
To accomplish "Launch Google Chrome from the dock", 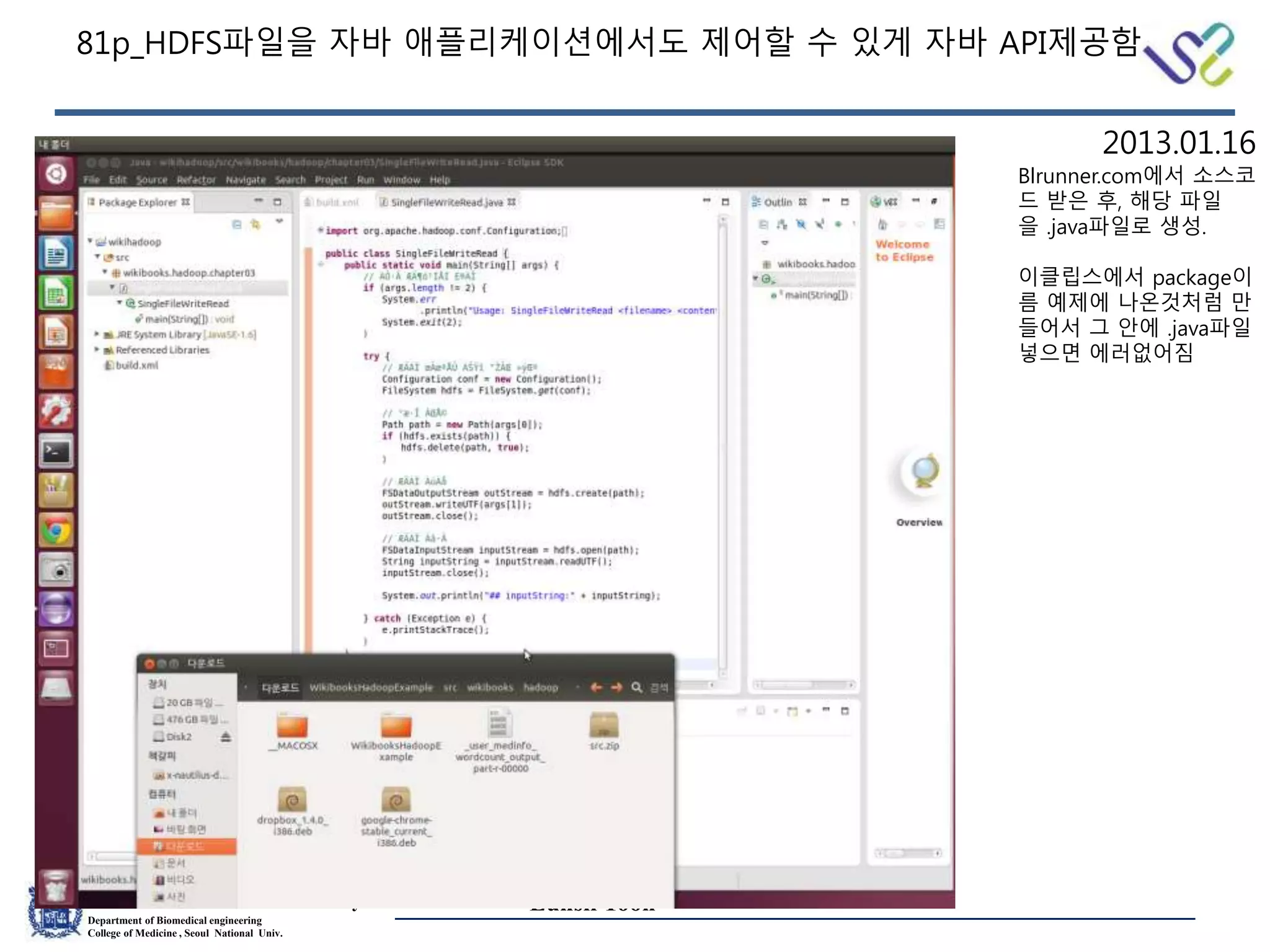I will [56, 531].
